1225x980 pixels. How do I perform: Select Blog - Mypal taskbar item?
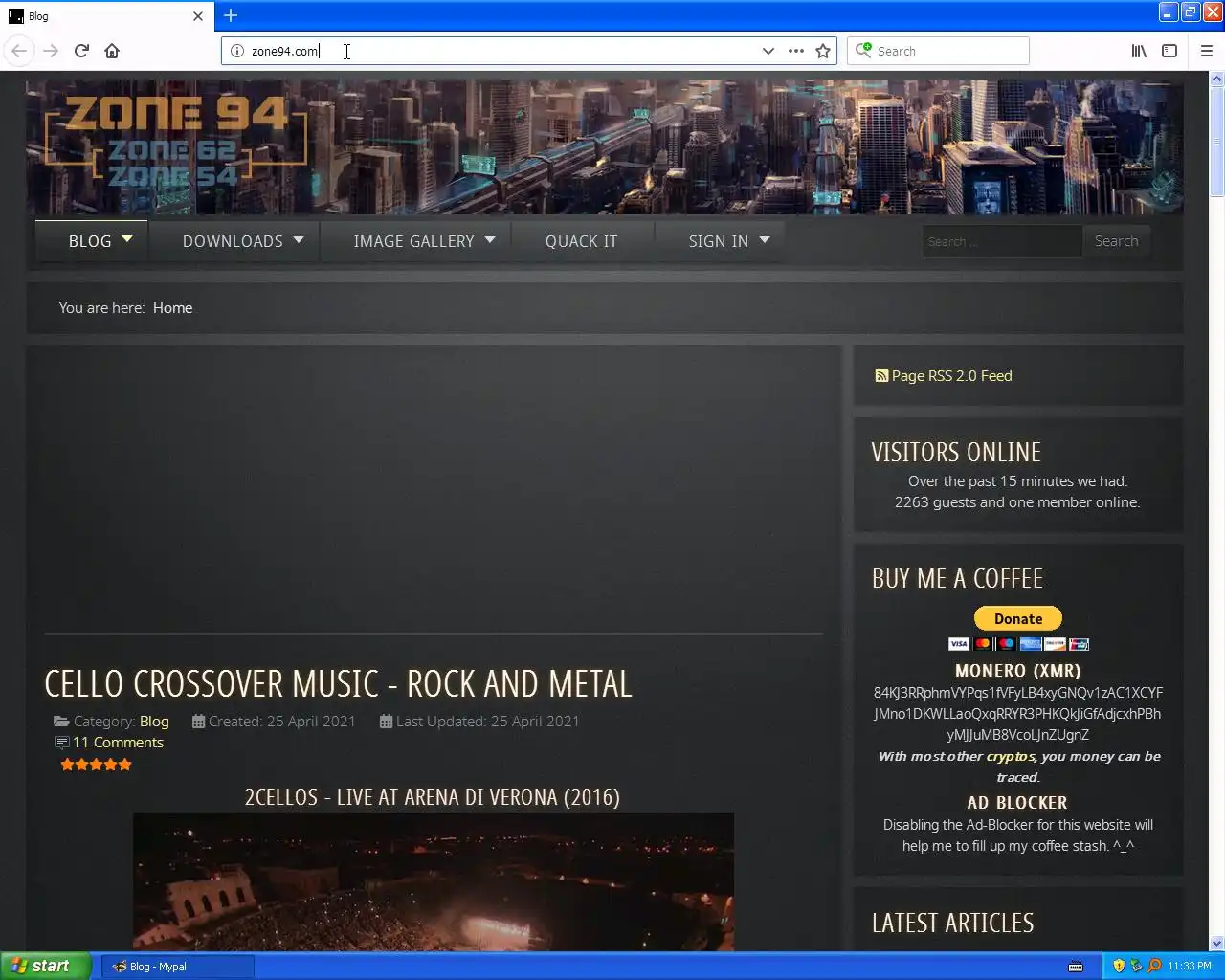click(178, 967)
